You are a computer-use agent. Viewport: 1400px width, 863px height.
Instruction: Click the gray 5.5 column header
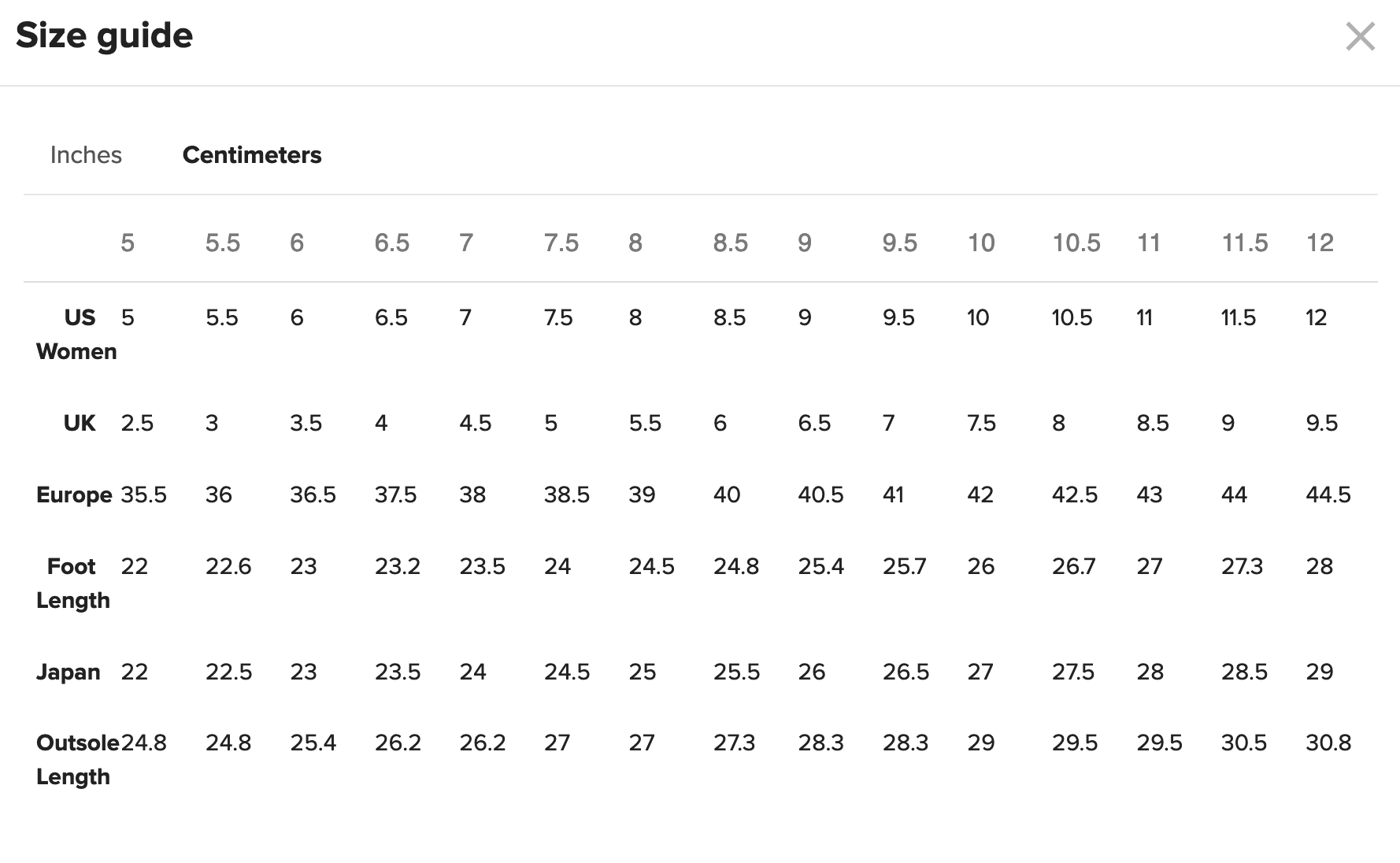(223, 243)
